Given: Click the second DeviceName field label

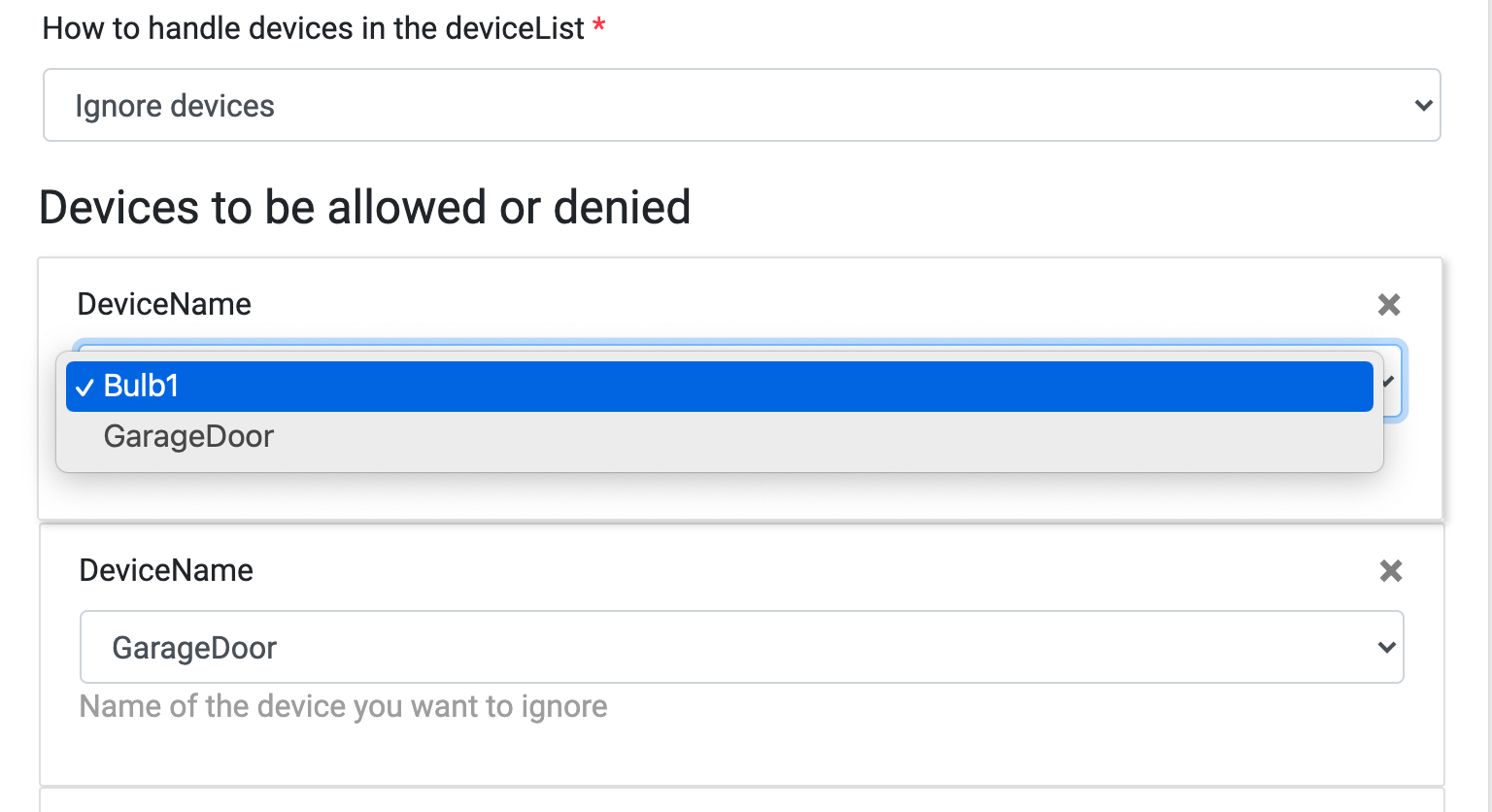Looking at the screenshot, I should 165,570.
